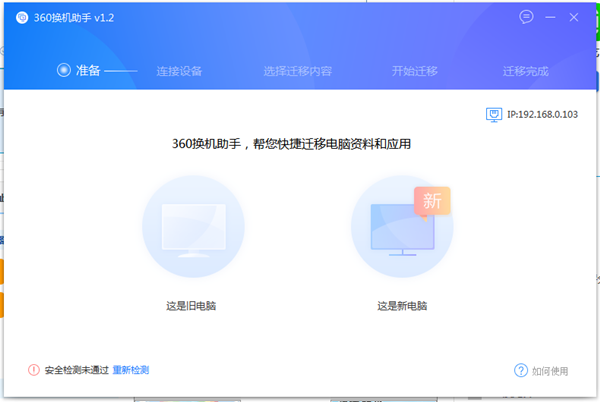This screenshot has width=600, height=402.
Task: Select the old computer monitor icon
Action: (x=192, y=229)
